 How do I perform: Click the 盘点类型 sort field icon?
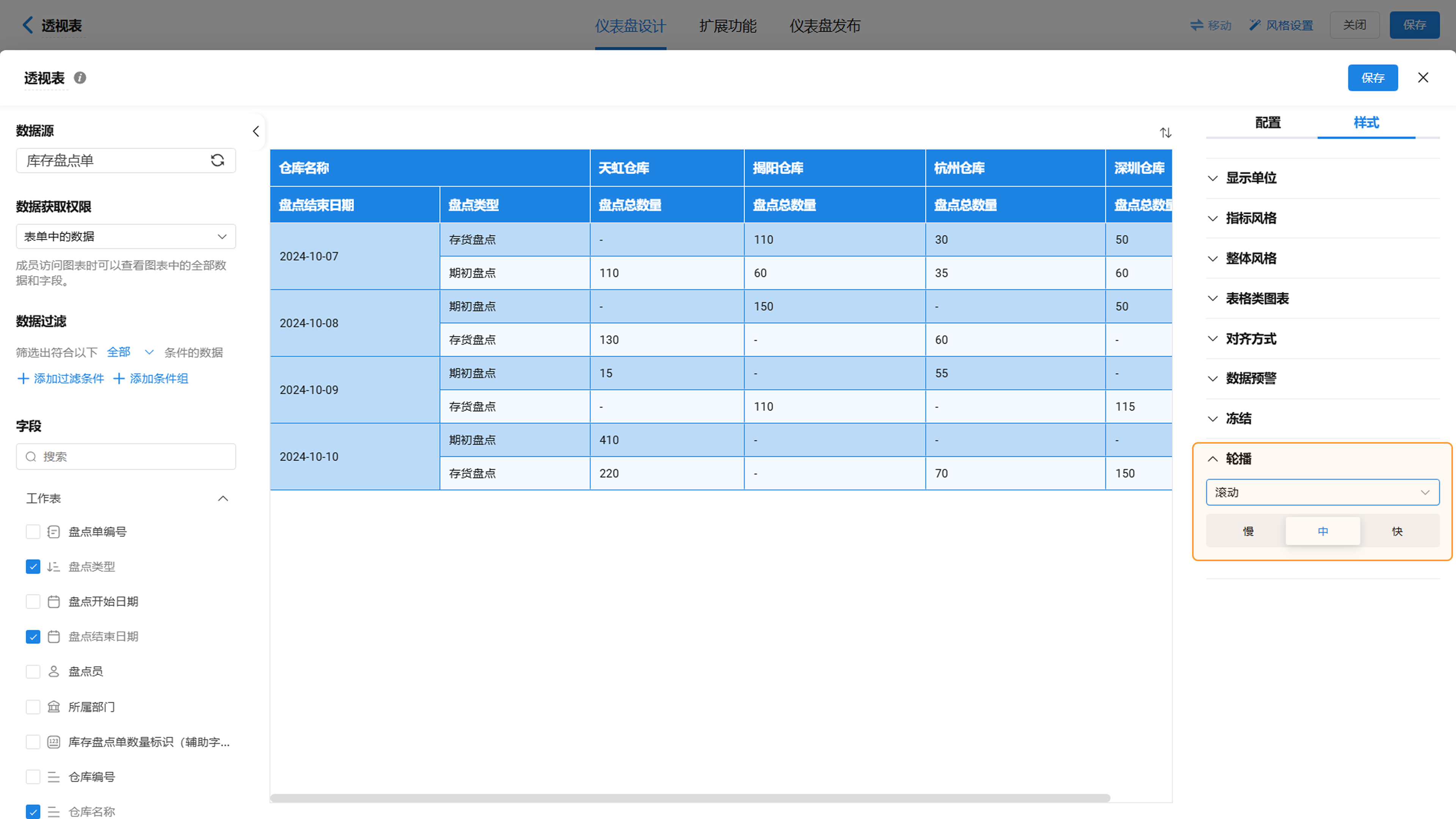[x=54, y=567]
